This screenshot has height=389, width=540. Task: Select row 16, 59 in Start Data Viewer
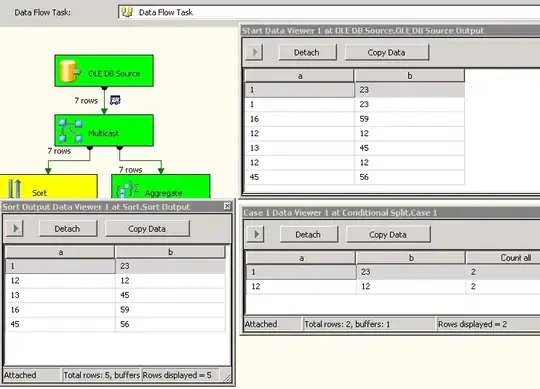pos(355,119)
